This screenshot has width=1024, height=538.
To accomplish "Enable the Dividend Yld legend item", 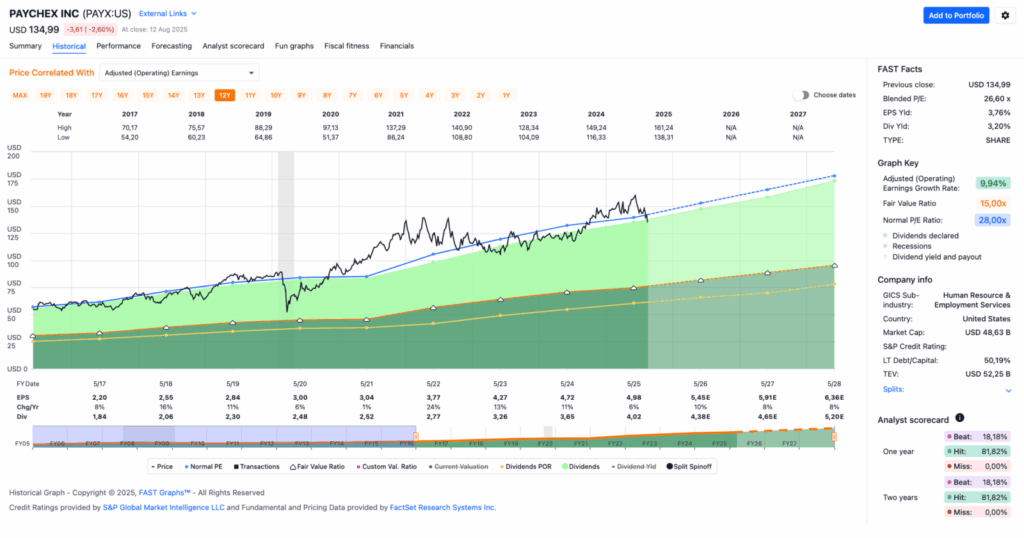I will coord(633,466).
